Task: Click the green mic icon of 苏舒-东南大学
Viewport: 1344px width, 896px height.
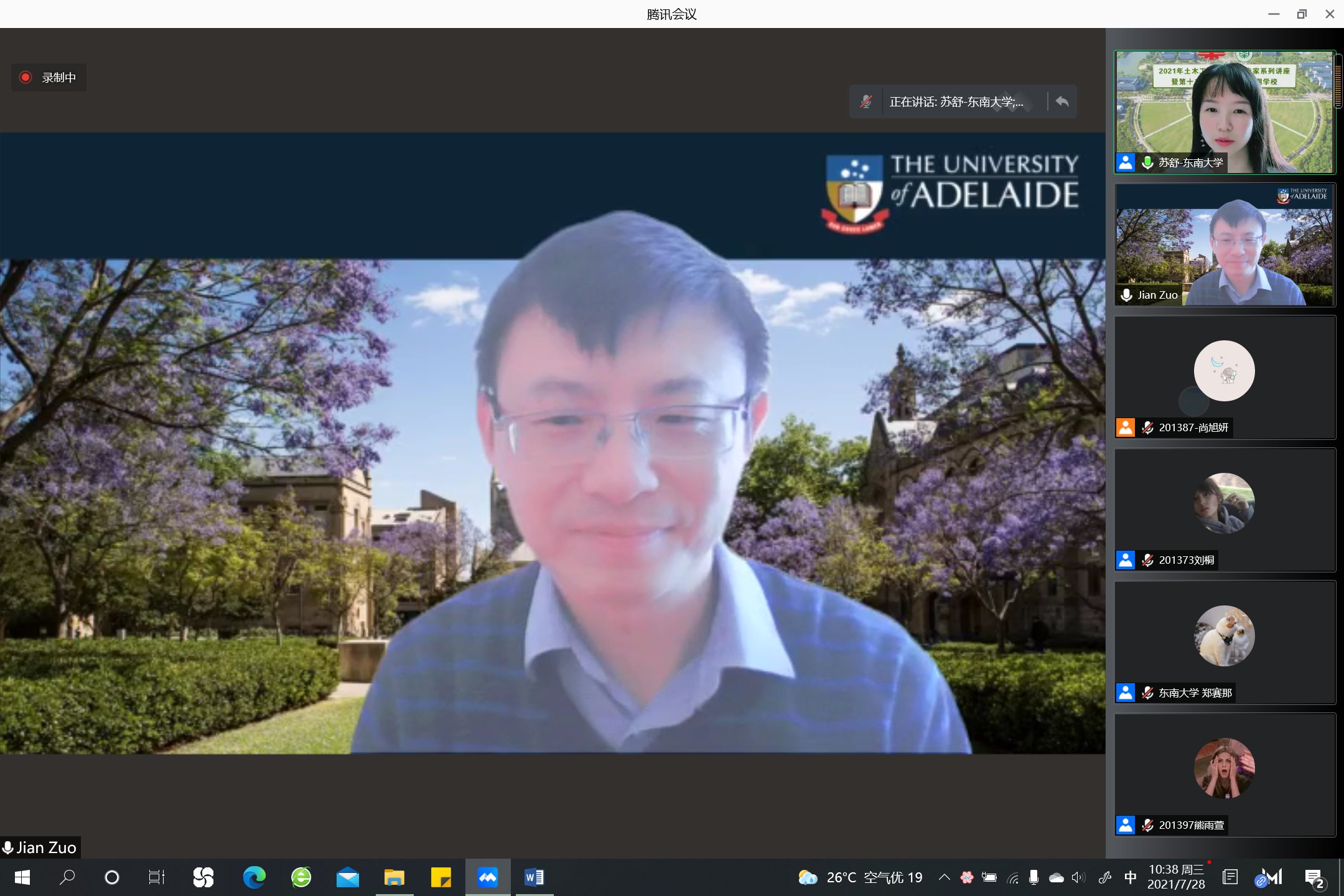Action: point(1148,162)
